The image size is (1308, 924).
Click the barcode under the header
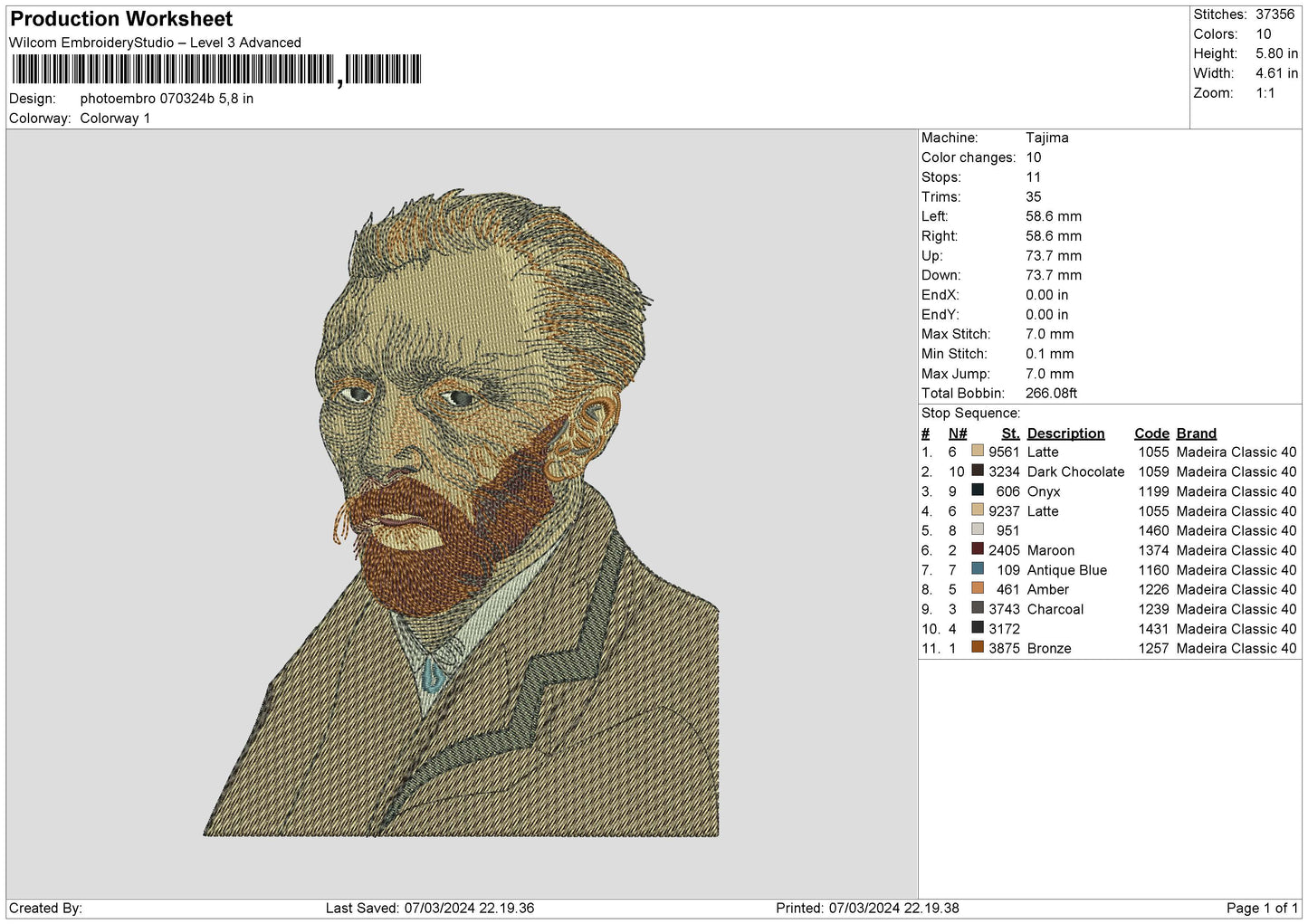coord(216,70)
